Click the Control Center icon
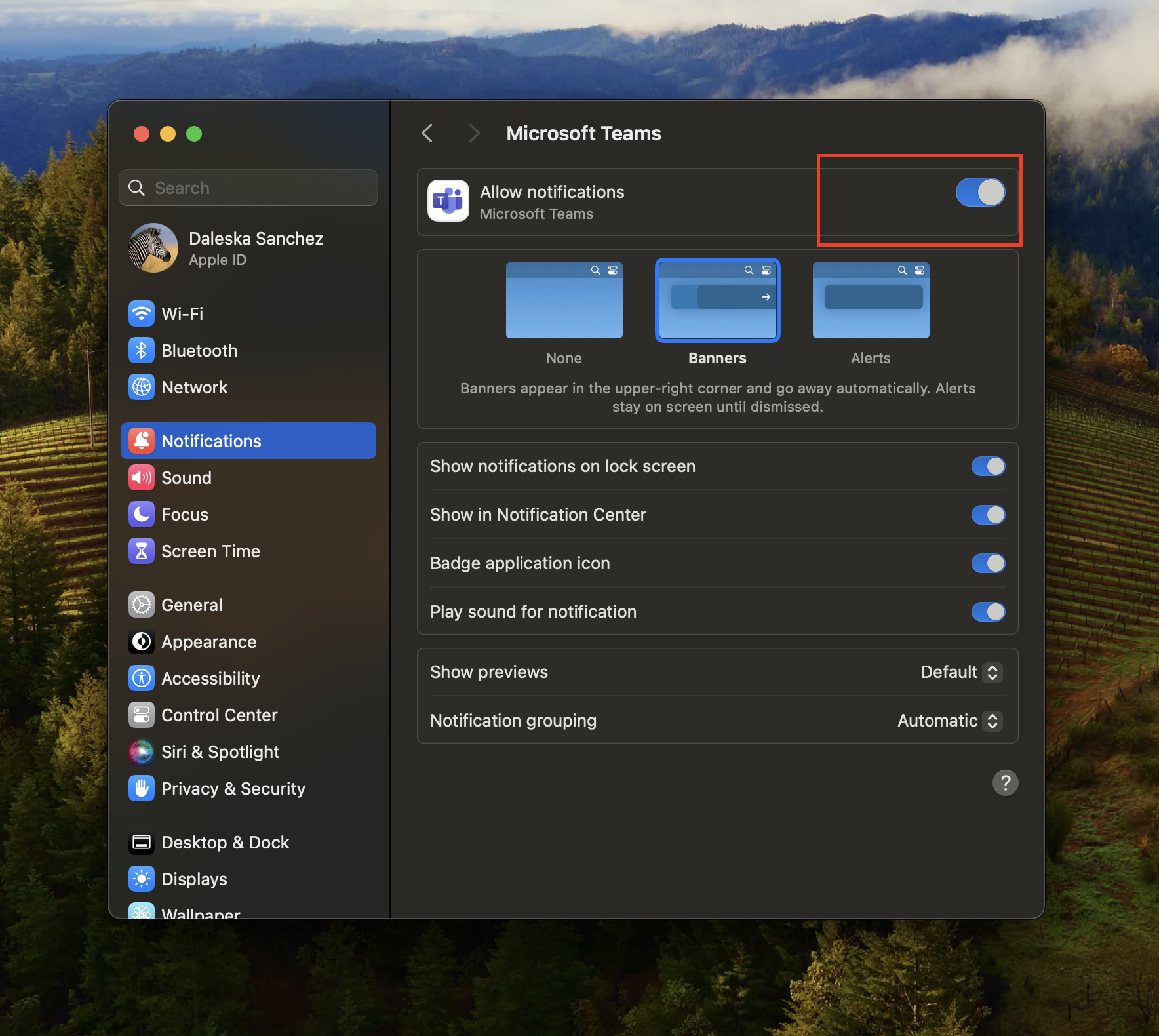 click(142, 715)
